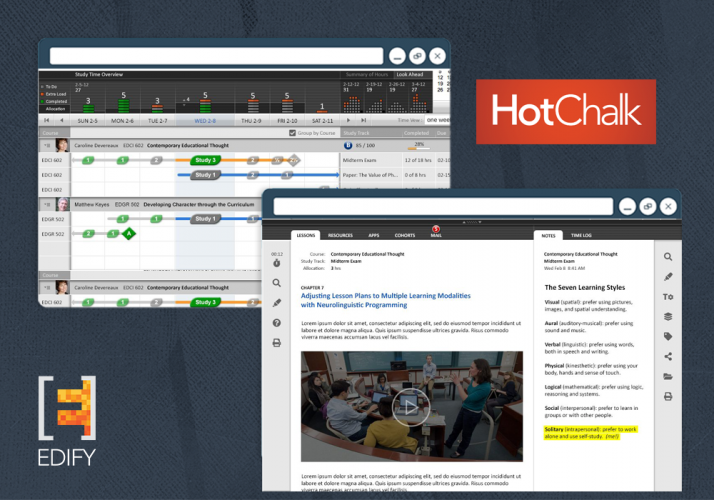714x500 pixels.
Task: Select the grey Study 1 marker on the Paper track
Action: coord(205,175)
